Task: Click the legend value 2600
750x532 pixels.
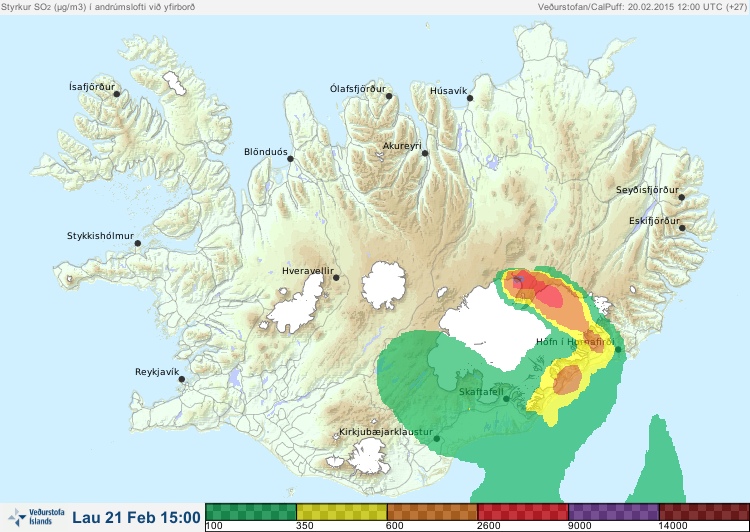Action: click(489, 526)
